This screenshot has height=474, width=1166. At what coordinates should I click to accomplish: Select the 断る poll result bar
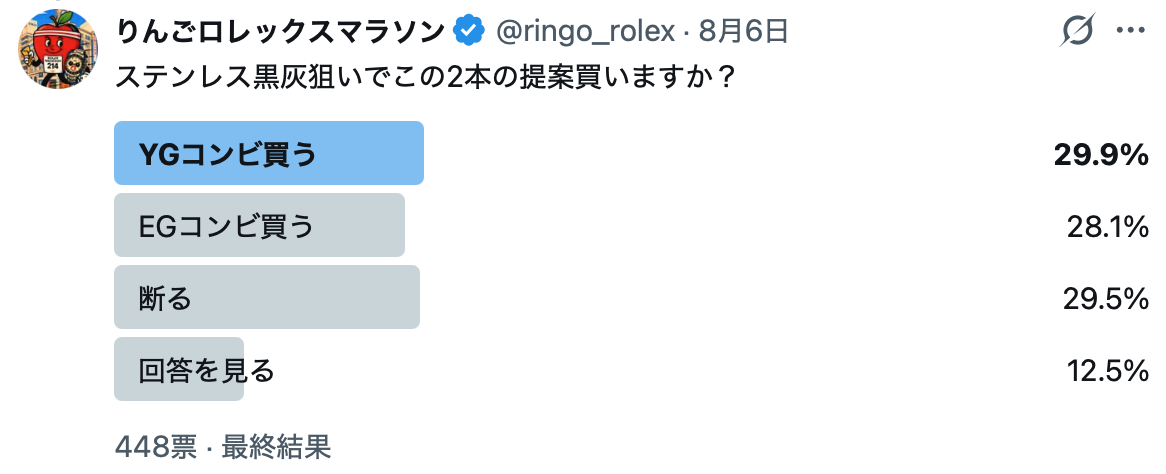(x=267, y=297)
